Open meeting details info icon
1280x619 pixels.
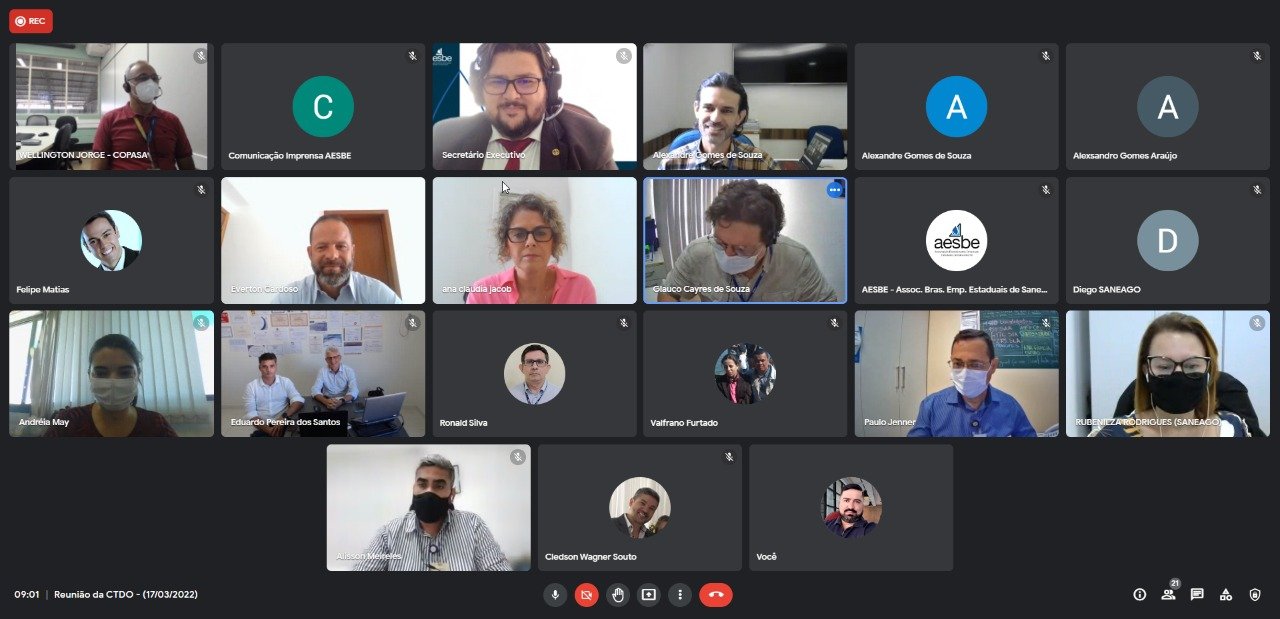click(x=1139, y=595)
